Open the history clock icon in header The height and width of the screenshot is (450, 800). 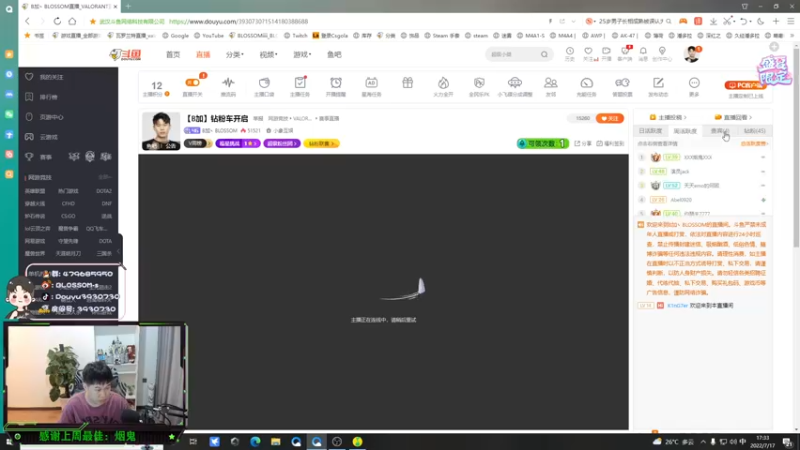569,51
